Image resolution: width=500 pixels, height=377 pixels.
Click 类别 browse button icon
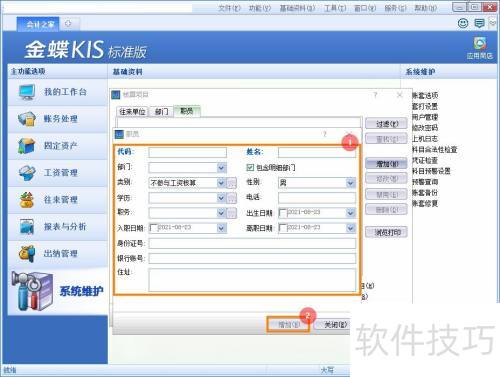coord(232,183)
